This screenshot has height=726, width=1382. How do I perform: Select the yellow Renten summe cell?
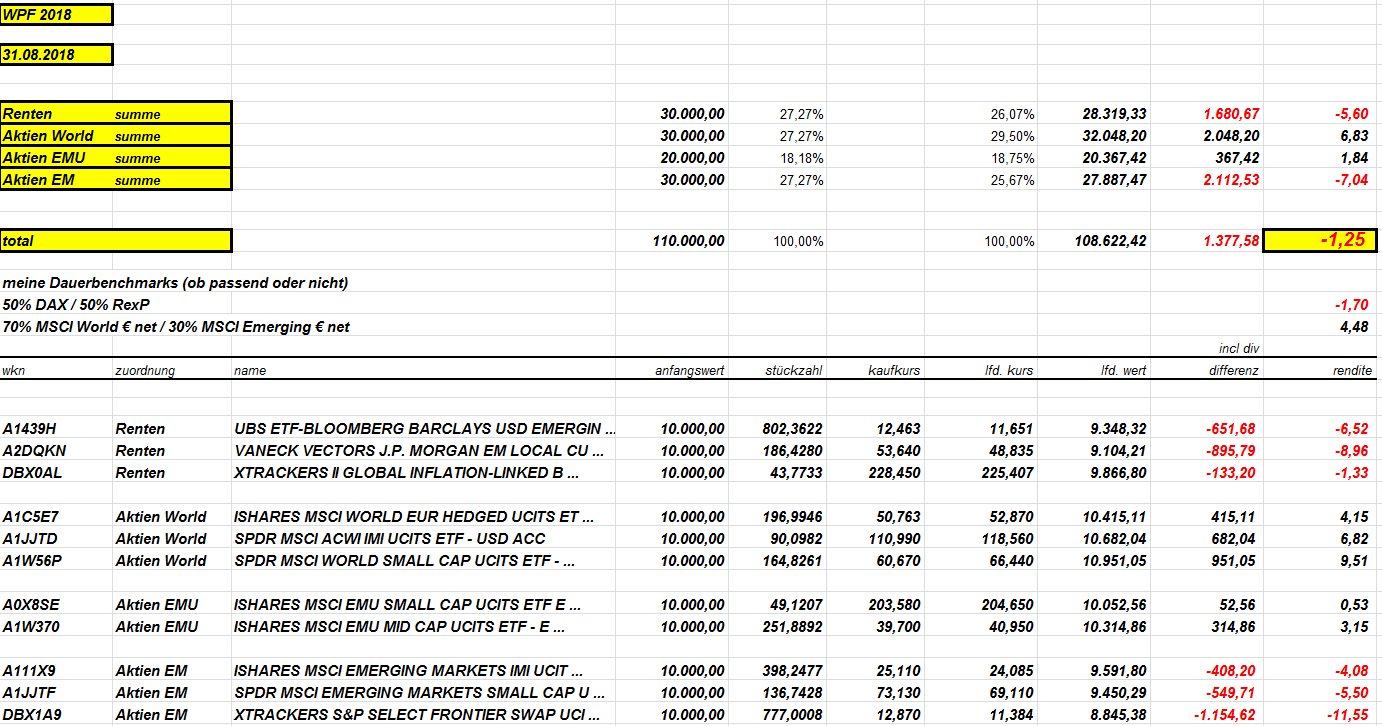pos(116,113)
